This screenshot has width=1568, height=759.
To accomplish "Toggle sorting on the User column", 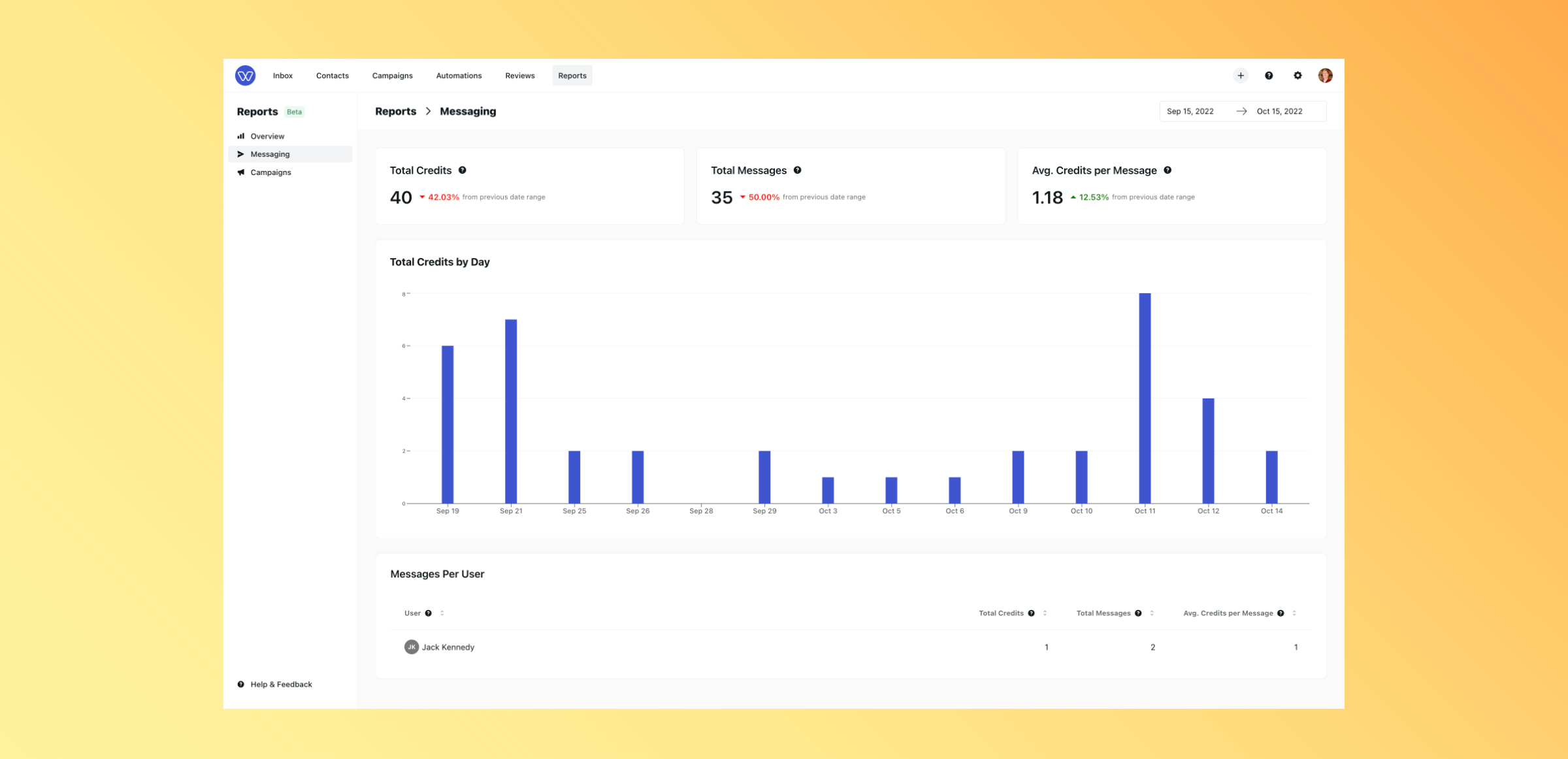I will pos(440,613).
